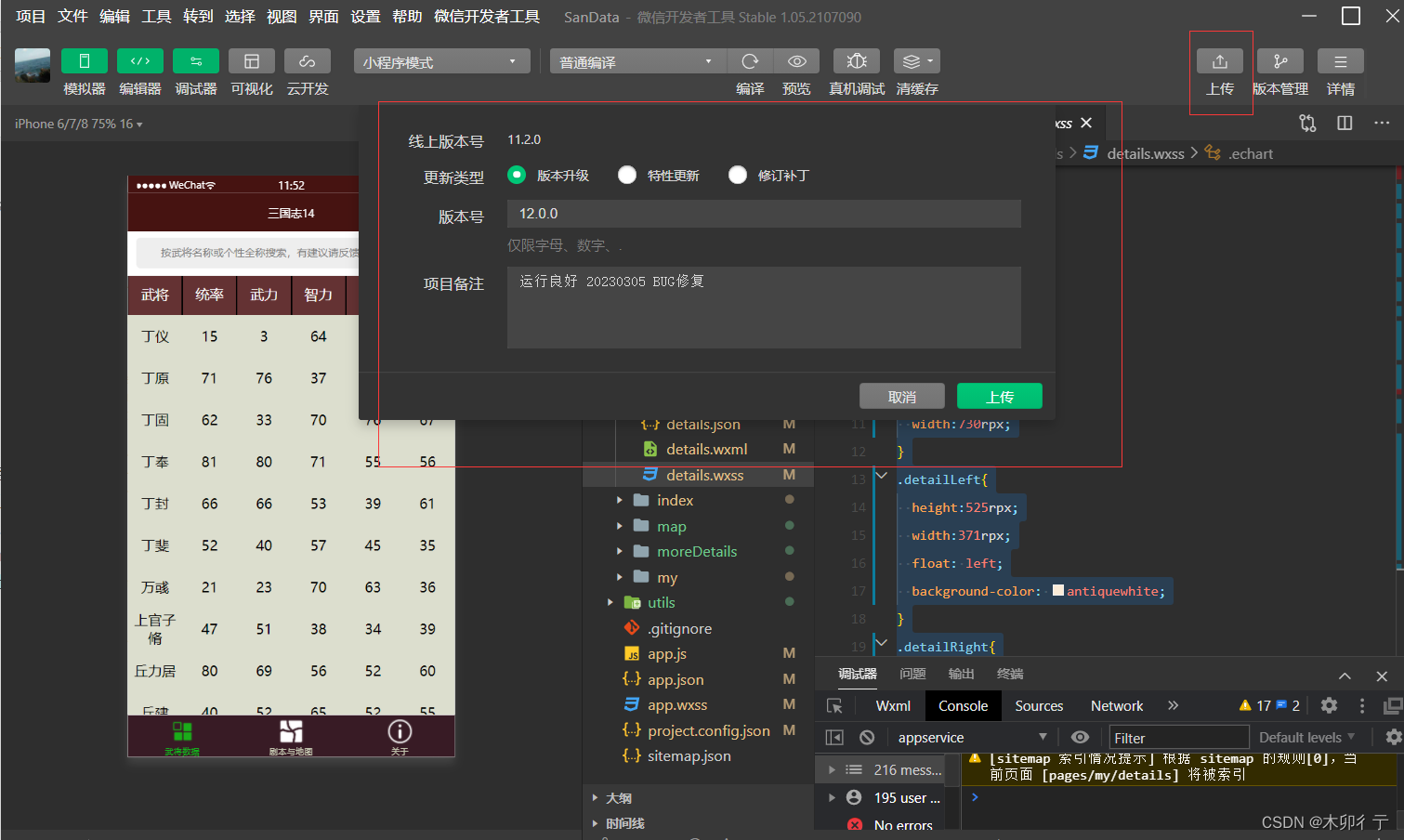The height and width of the screenshot is (840, 1404).
Task: Expand the 大纲 outline section
Action: (x=596, y=798)
